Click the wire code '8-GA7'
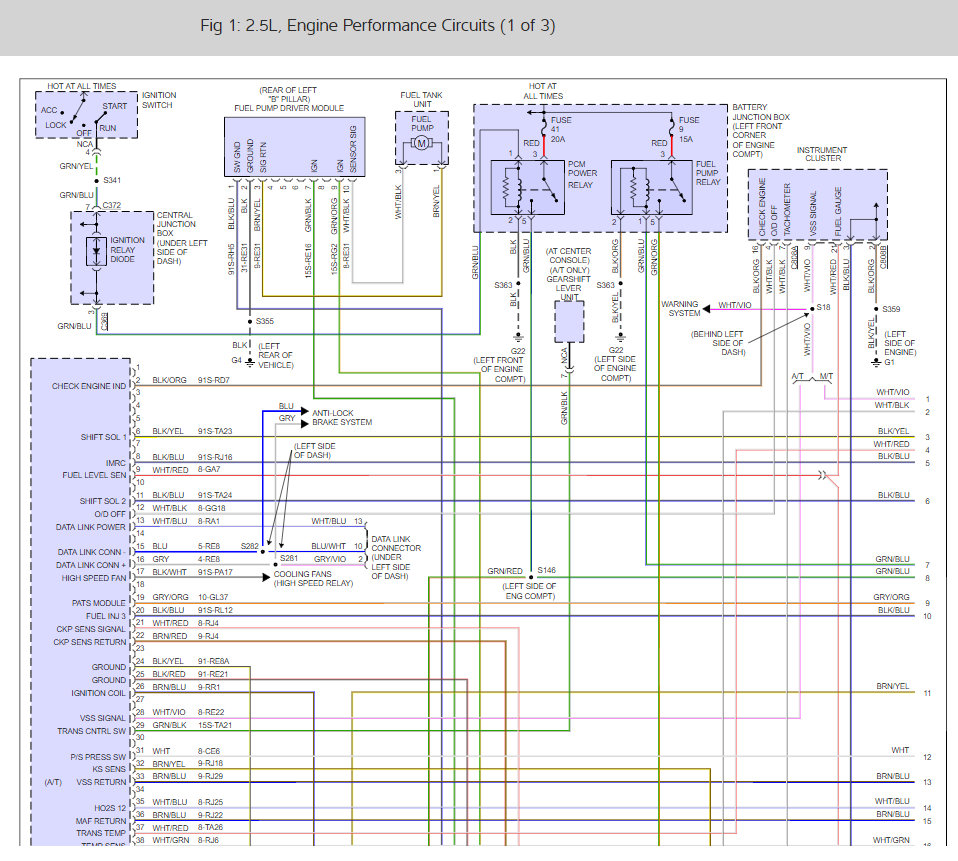 (209, 469)
